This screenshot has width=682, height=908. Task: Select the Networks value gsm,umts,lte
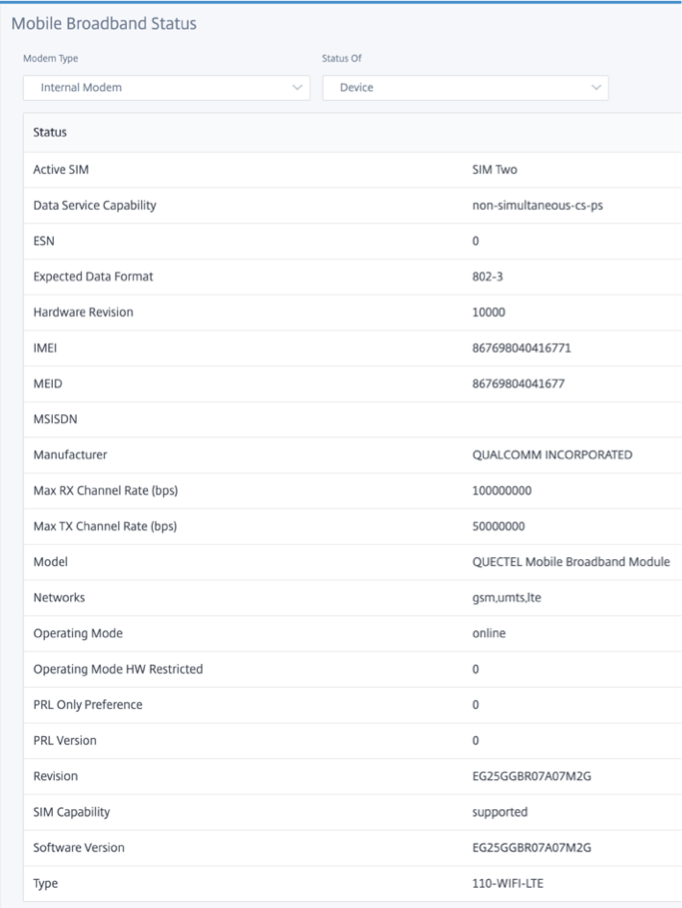pyautogui.click(x=507, y=598)
